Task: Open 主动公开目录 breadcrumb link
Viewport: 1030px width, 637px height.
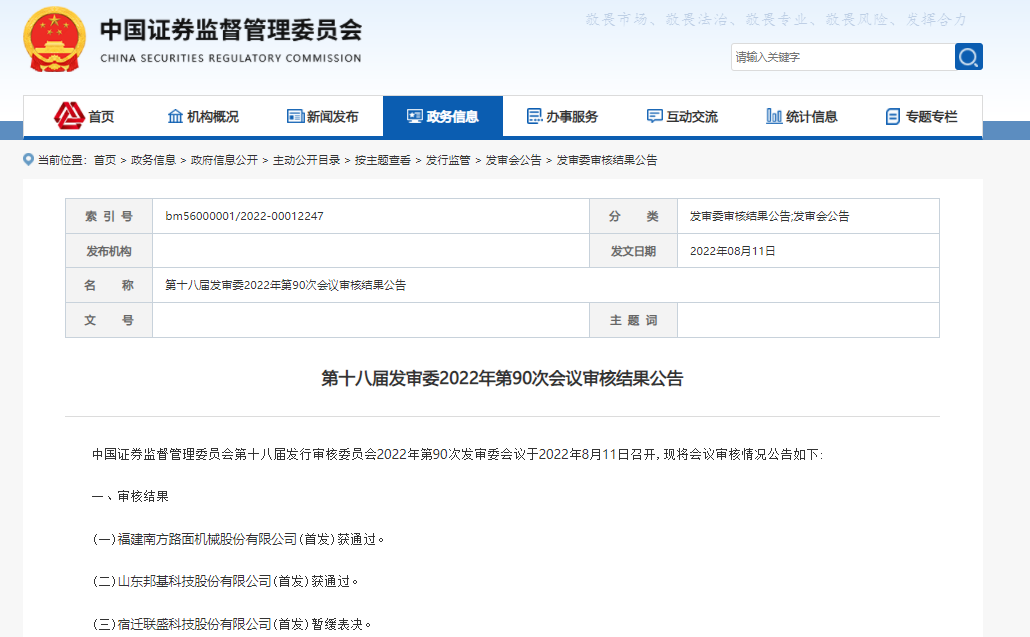Action: (x=306, y=160)
